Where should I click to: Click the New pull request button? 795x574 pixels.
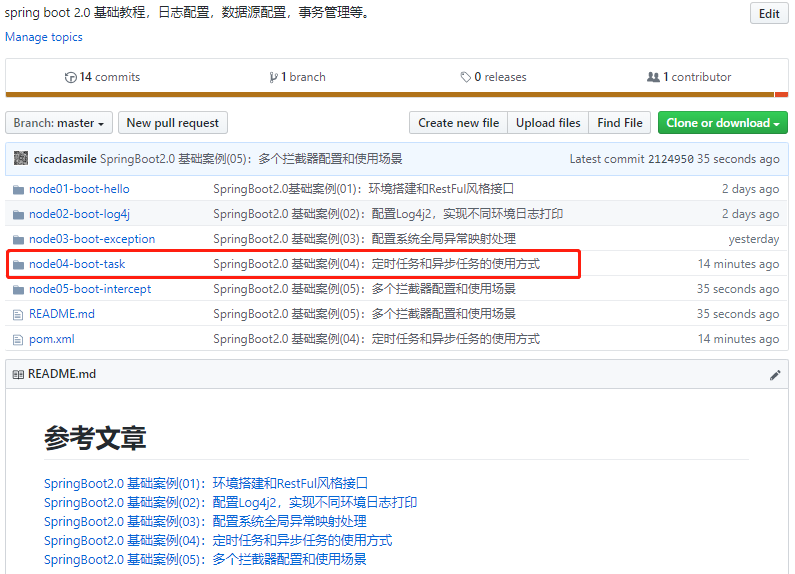(173, 123)
